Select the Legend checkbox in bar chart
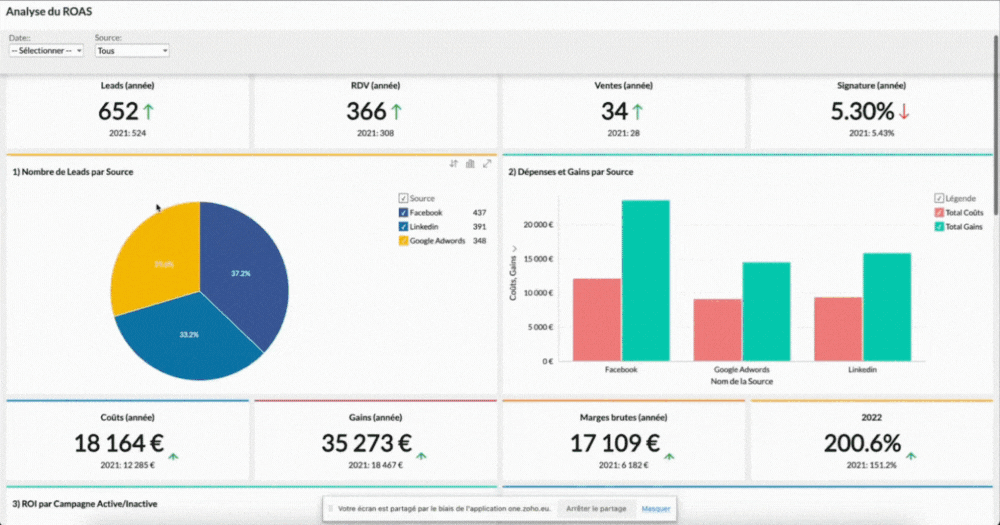The width and height of the screenshot is (1000, 525). pos(939,199)
